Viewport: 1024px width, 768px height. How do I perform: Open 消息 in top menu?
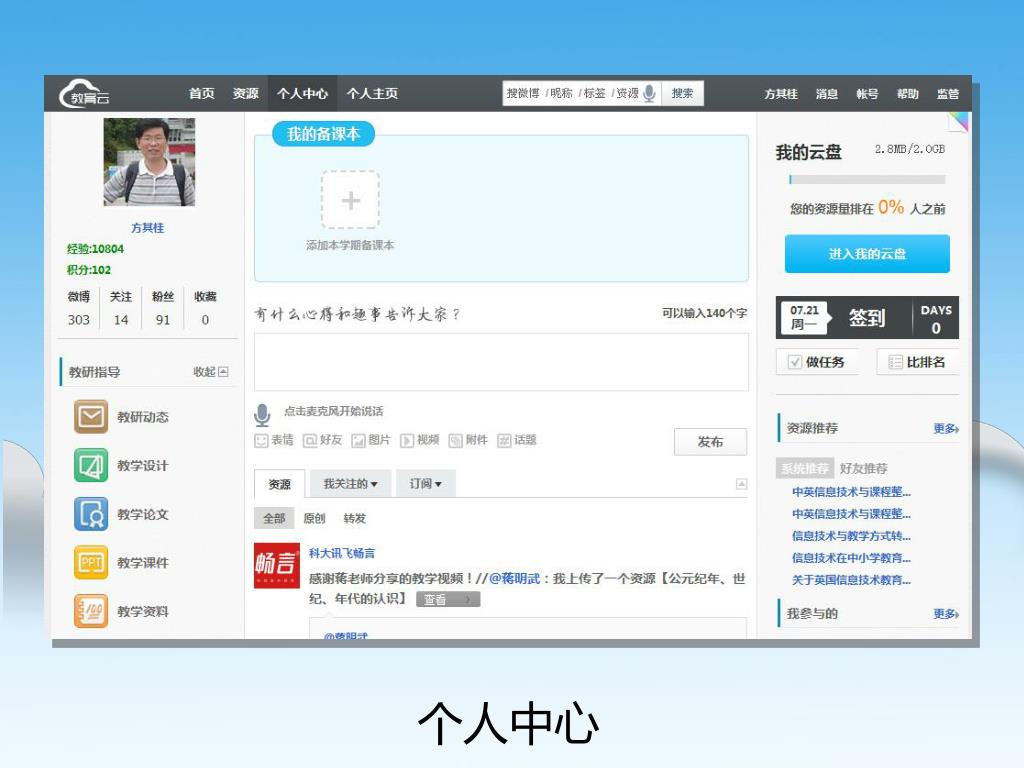click(827, 94)
